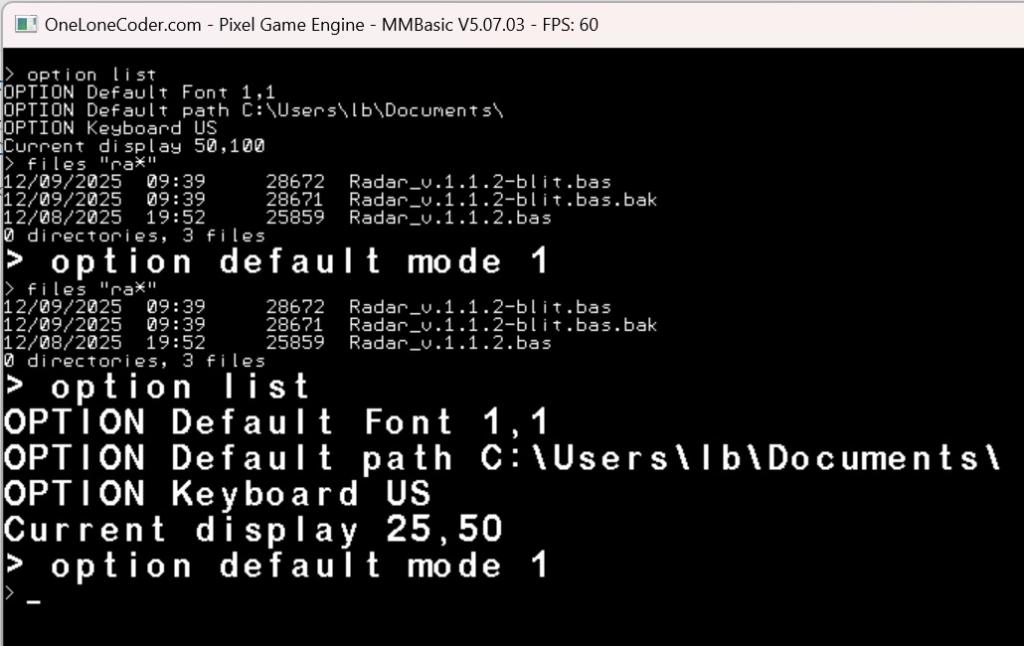Click file size 25859 in the second listing
The height and width of the screenshot is (646, 1024).
[295, 343]
